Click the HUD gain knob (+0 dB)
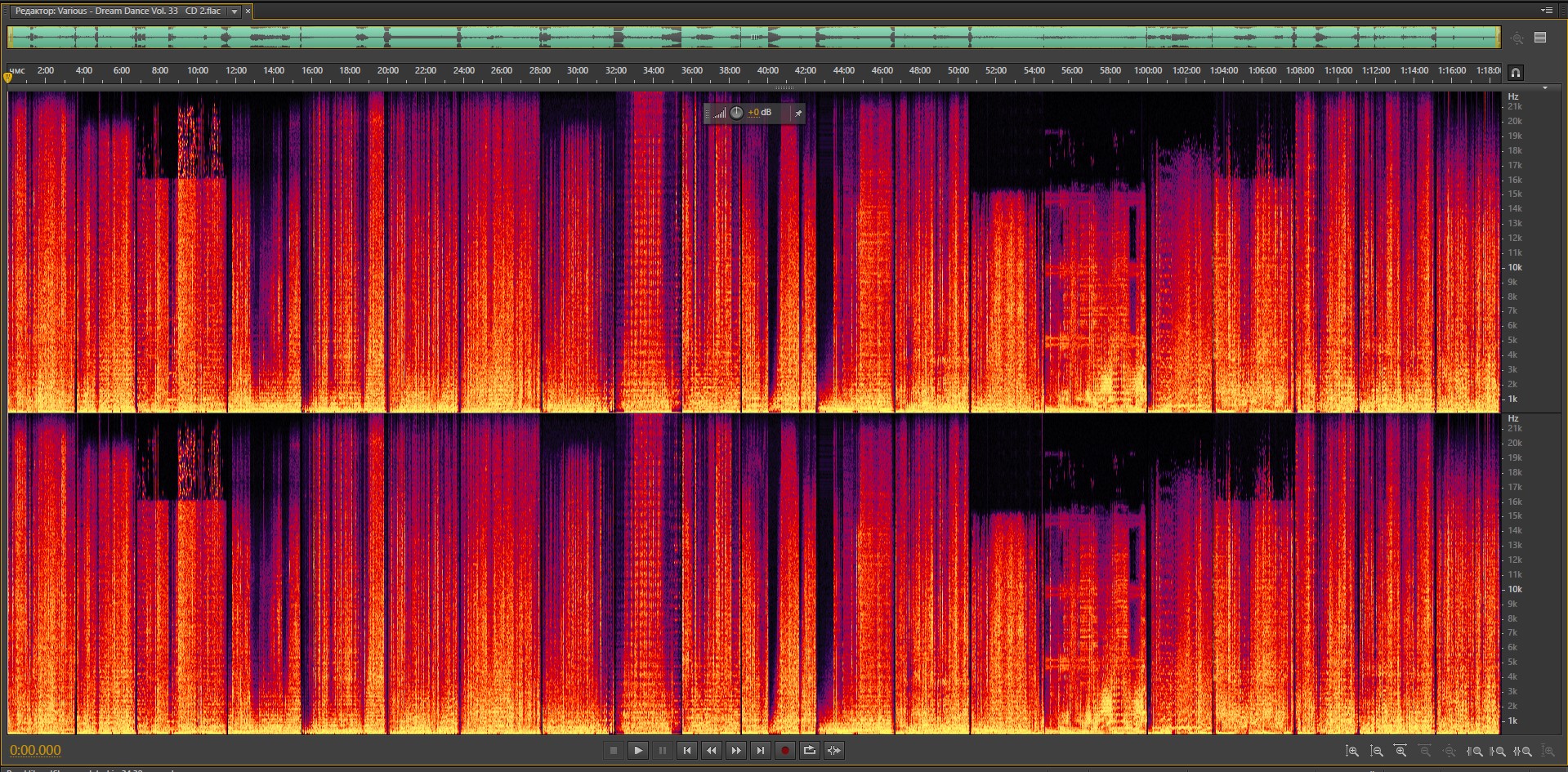The image size is (1568, 772). (736, 113)
